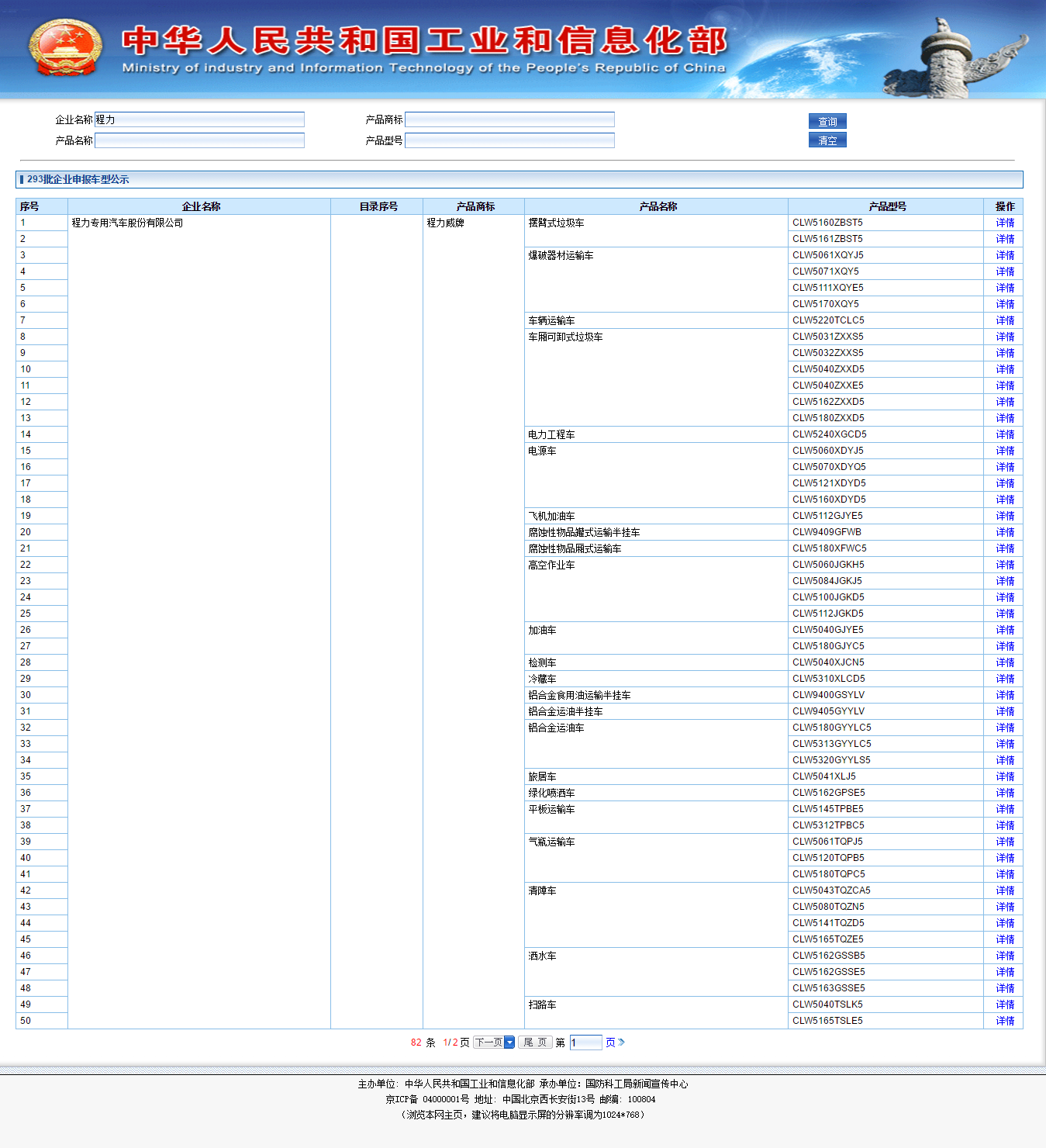
Task: Select product name 车厢可卸式垃圾车
Action: 565,337
